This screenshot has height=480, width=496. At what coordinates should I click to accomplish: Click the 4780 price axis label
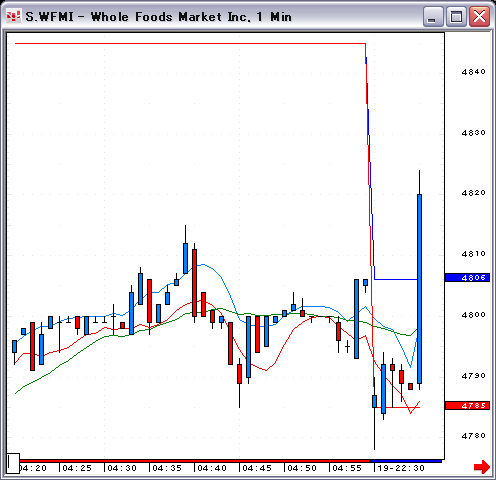(474, 436)
